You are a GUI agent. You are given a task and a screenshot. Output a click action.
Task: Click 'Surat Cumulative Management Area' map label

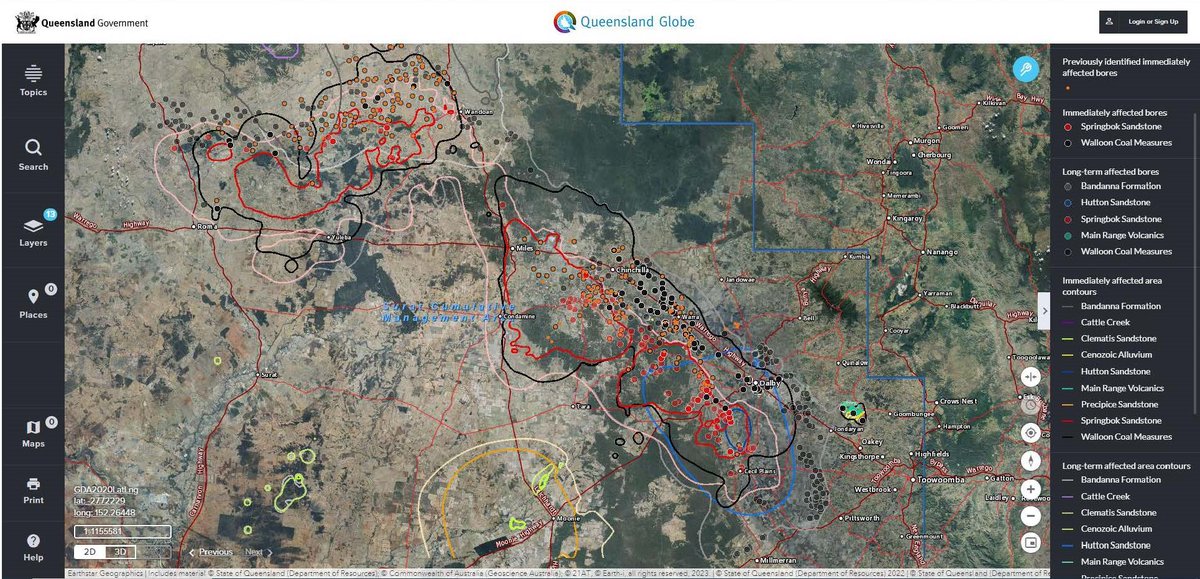pyautogui.click(x=448, y=310)
